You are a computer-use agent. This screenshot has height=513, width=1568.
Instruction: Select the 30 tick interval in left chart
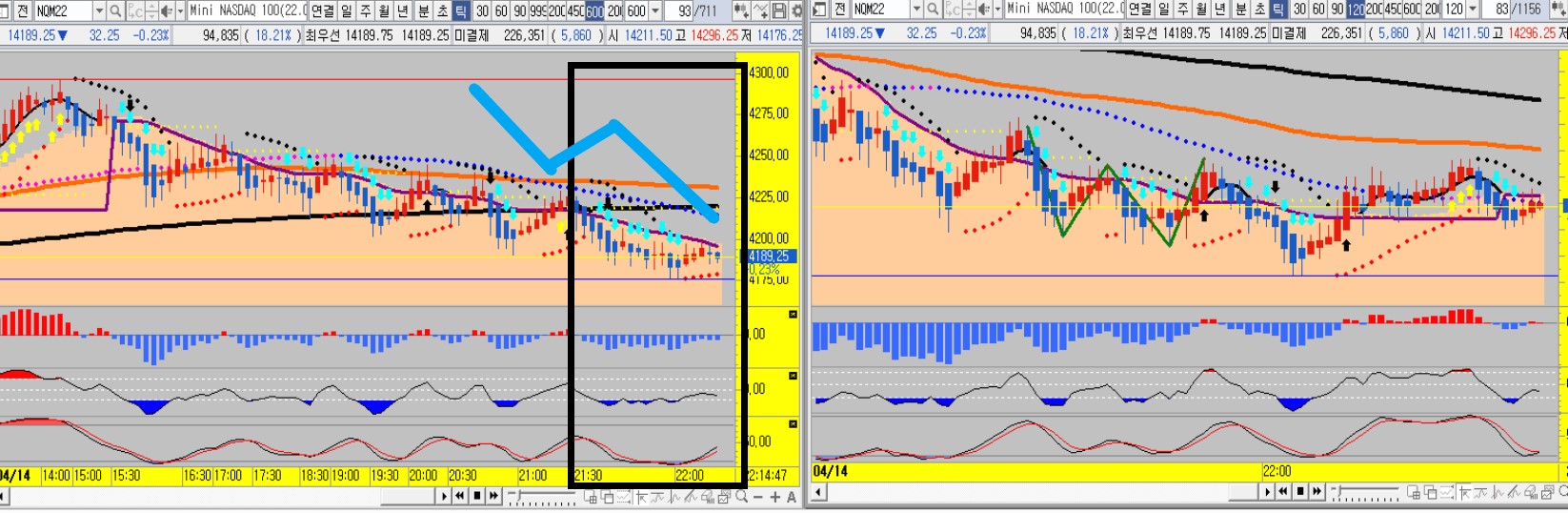coord(482,10)
